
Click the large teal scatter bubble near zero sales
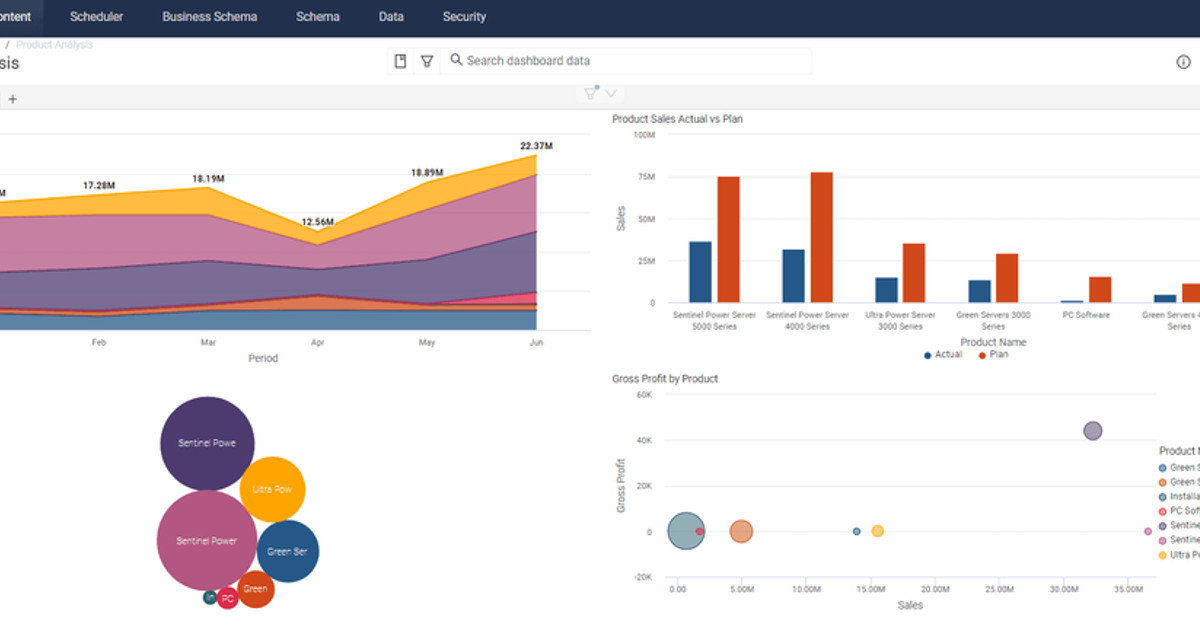point(685,532)
